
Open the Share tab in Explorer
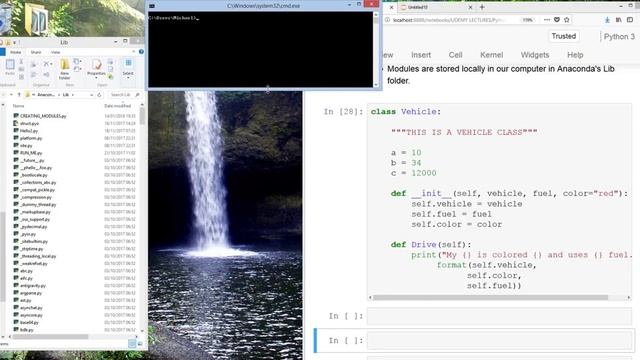[36, 52]
